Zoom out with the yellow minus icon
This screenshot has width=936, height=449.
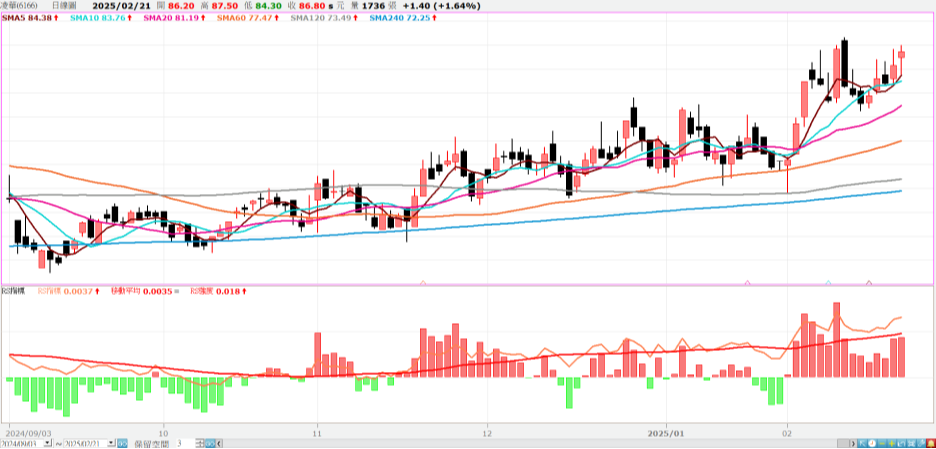click(x=882, y=444)
